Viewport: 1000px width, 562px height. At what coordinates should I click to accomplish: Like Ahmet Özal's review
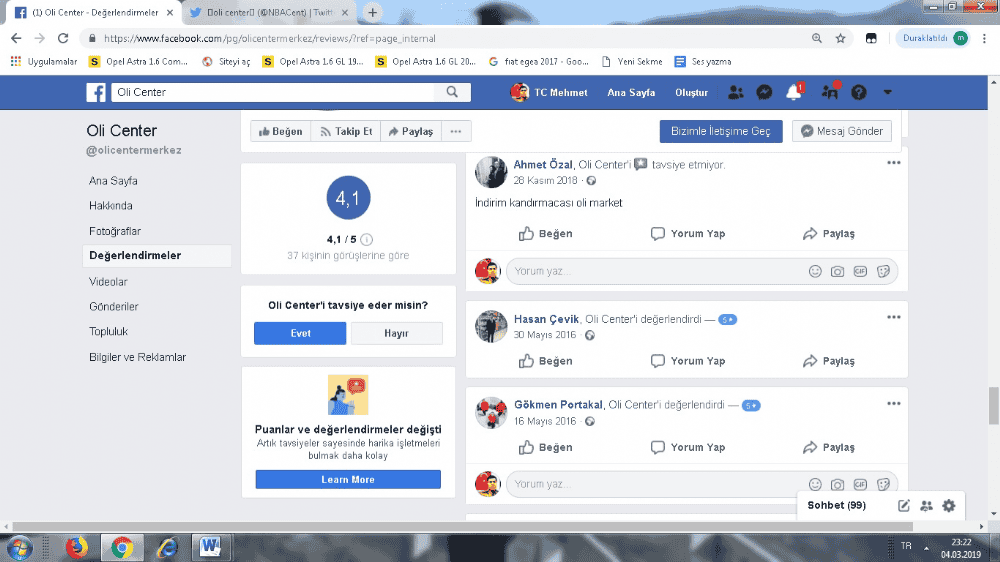click(545, 233)
